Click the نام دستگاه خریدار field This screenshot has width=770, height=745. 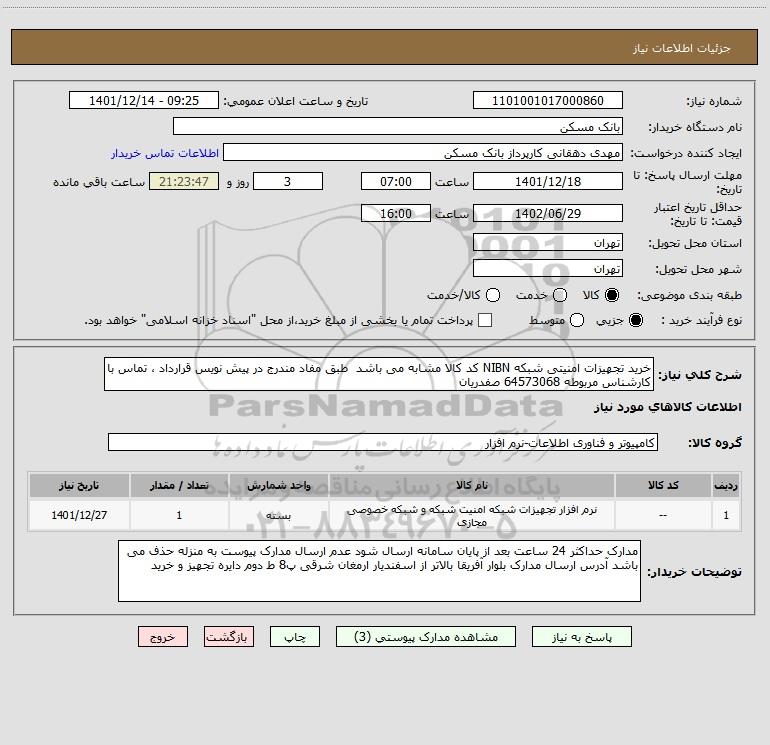click(397, 127)
